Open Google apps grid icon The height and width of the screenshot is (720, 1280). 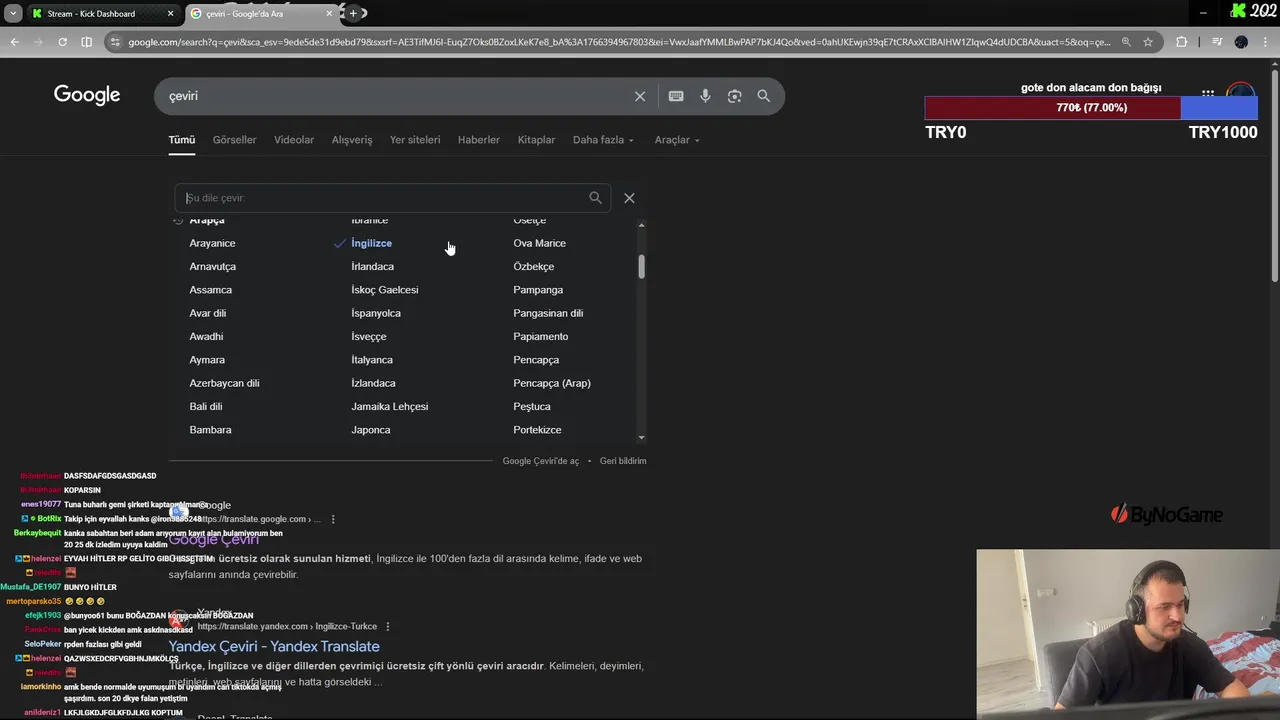tap(1208, 93)
